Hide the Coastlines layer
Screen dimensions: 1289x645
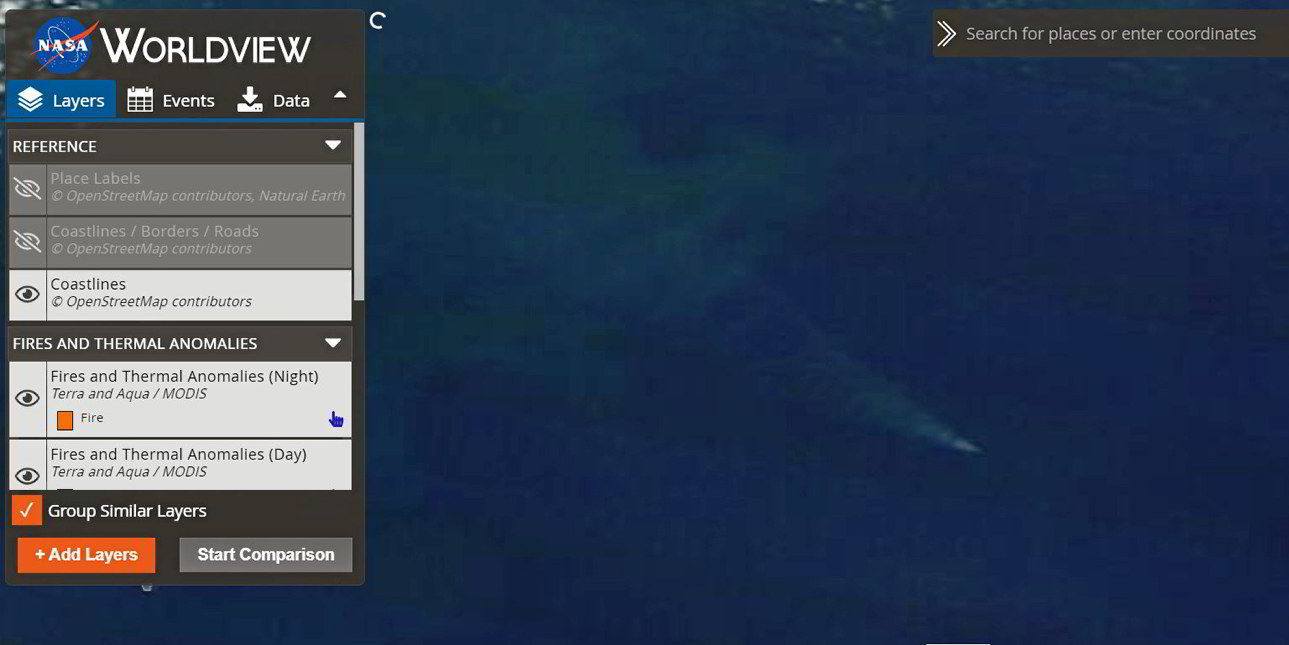[x=28, y=293]
